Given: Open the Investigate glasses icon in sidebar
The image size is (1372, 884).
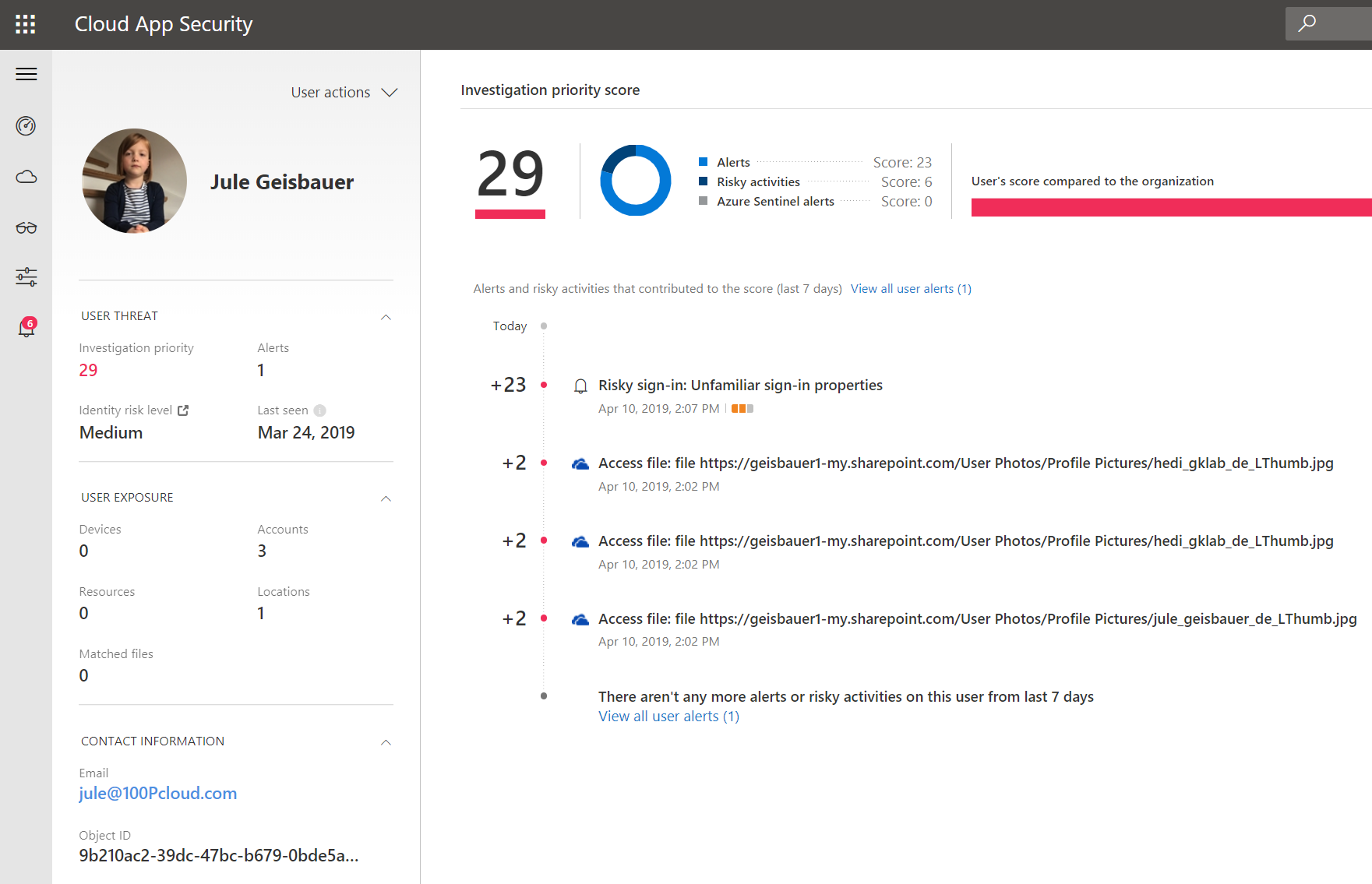Looking at the screenshot, I should (x=26, y=227).
